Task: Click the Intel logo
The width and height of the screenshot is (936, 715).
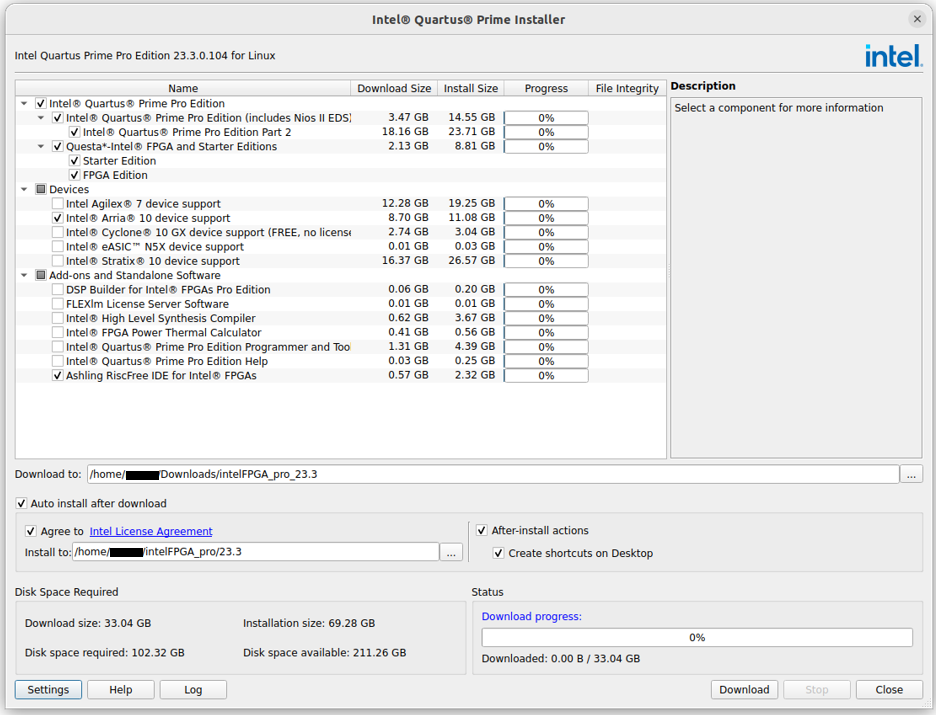Action: [x=894, y=56]
